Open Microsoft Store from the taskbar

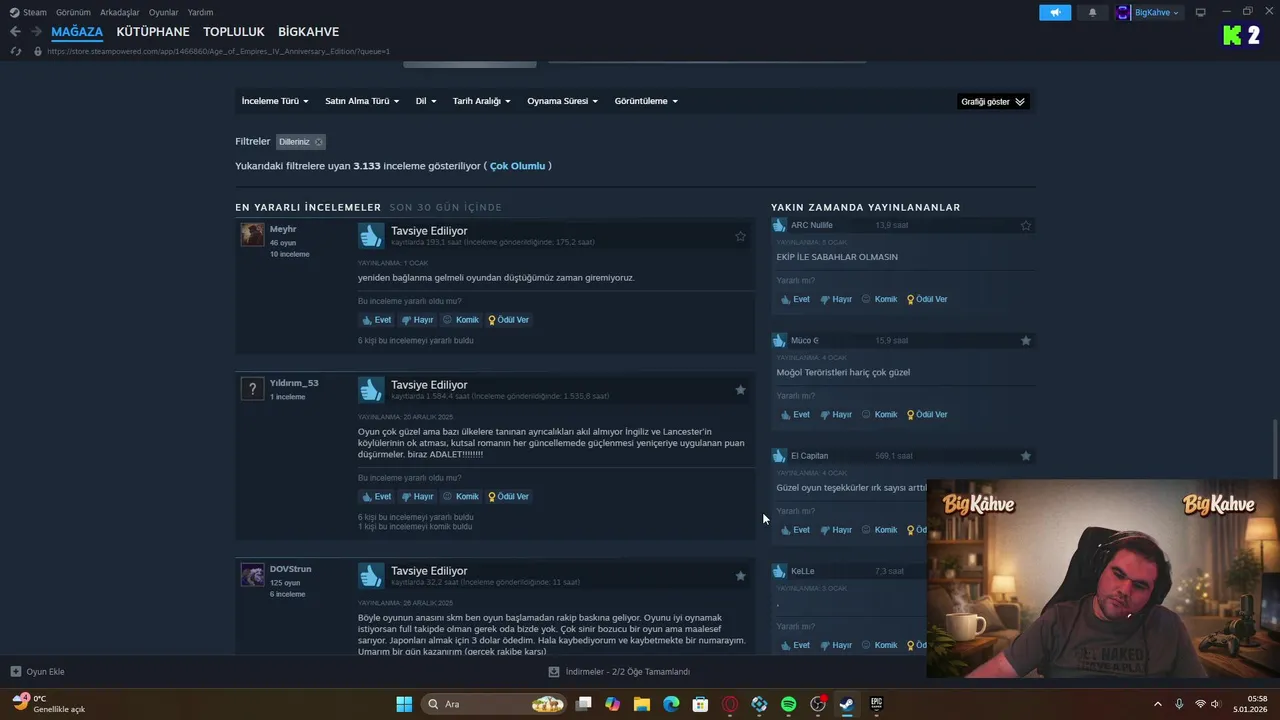701,704
